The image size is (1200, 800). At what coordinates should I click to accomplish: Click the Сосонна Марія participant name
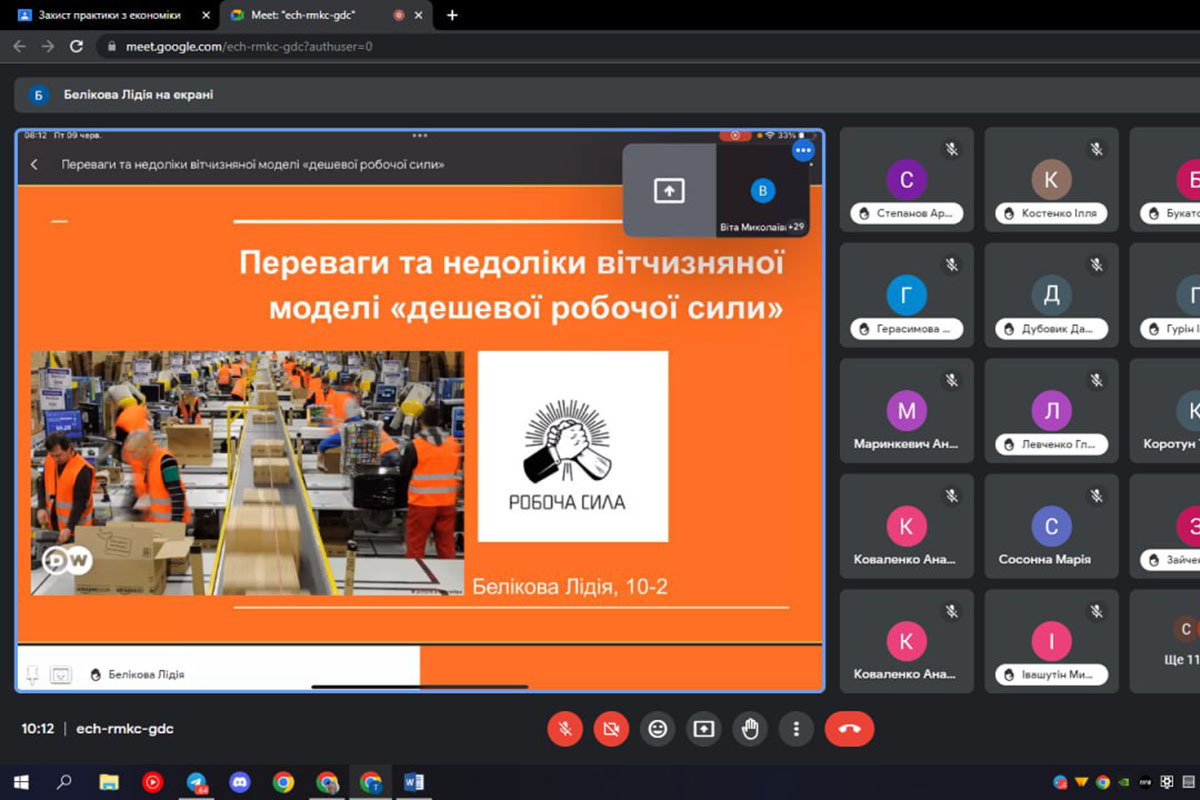pyautogui.click(x=1044, y=560)
